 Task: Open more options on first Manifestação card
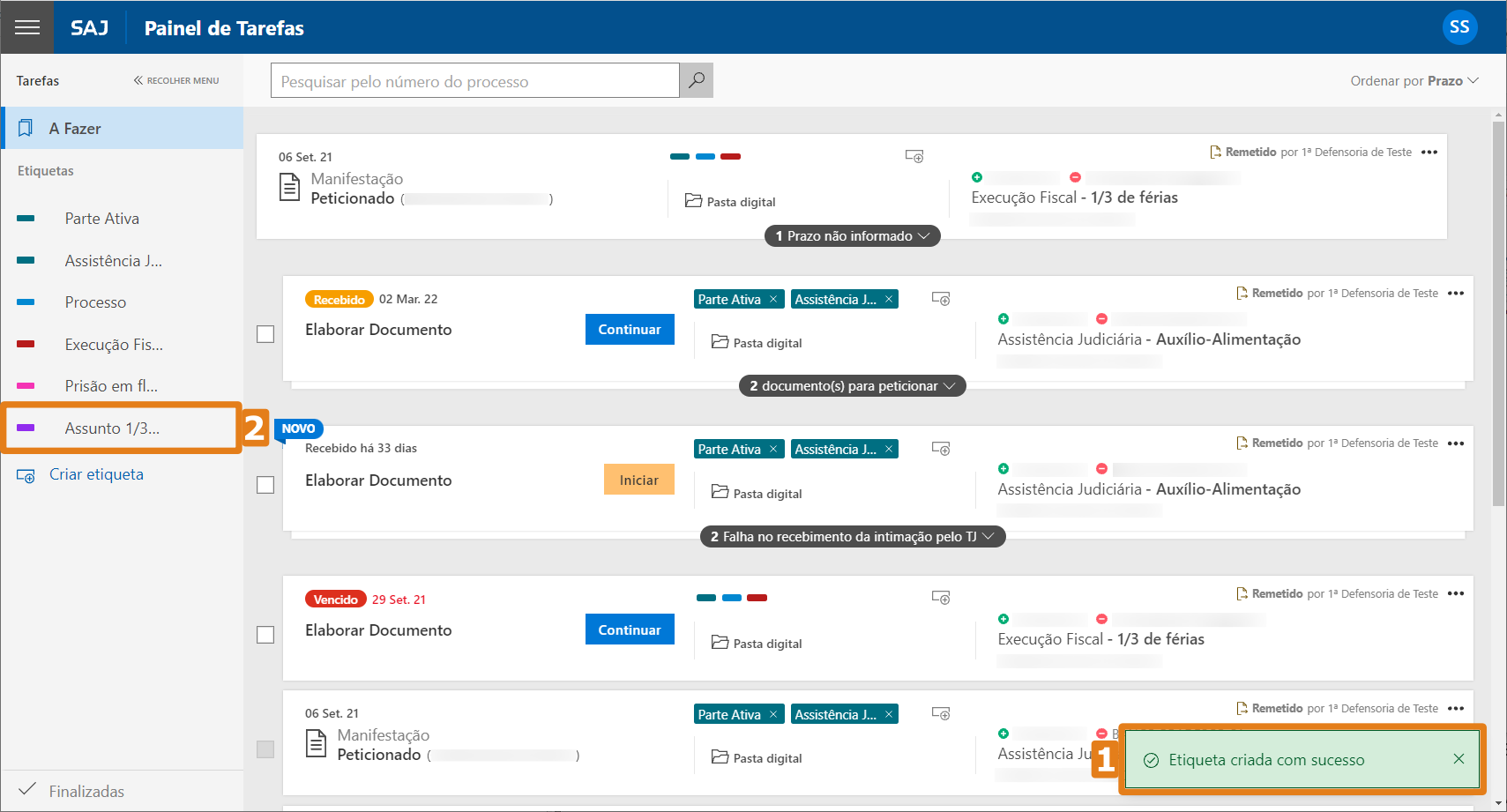(1429, 153)
